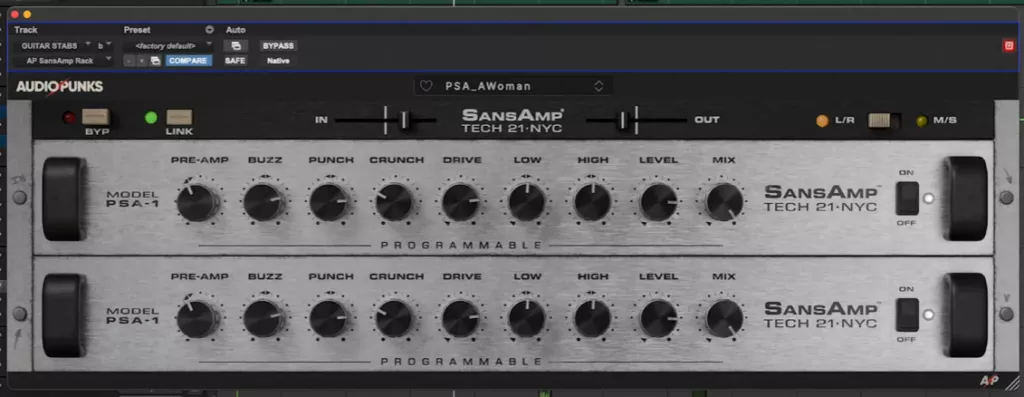Click the Native plugin format button

(x=278, y=61)
